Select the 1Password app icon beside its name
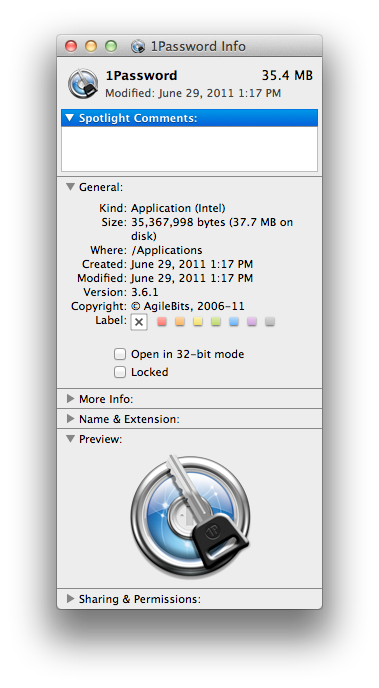 83,83
